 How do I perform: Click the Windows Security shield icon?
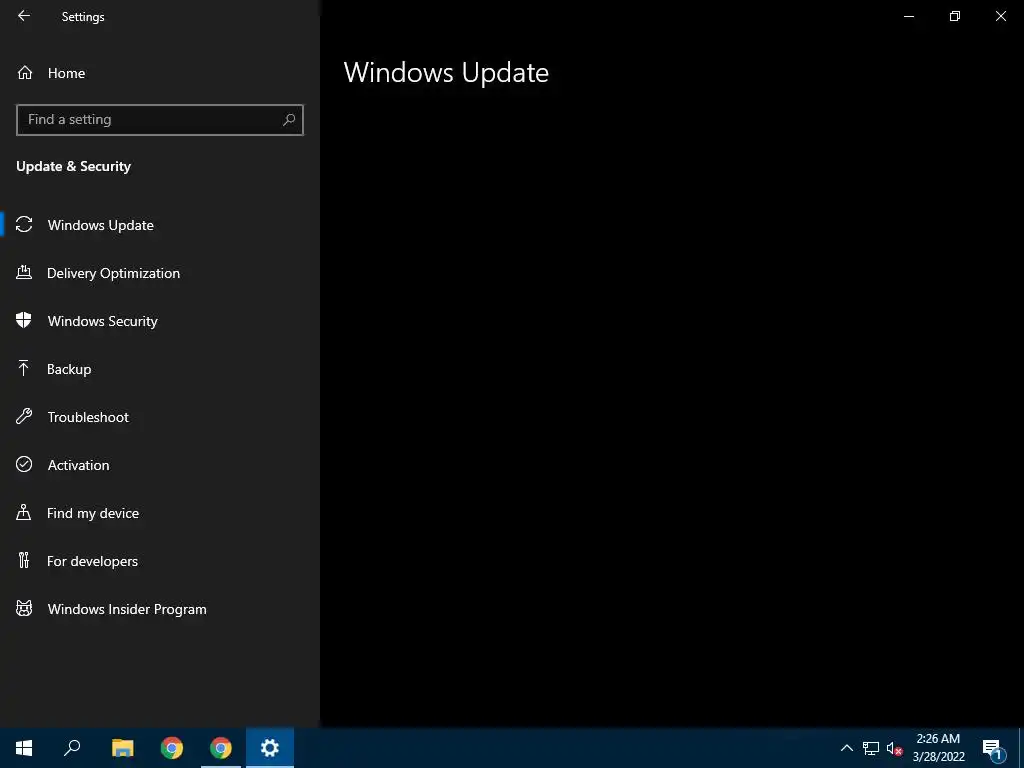click(x=24, y=320)
